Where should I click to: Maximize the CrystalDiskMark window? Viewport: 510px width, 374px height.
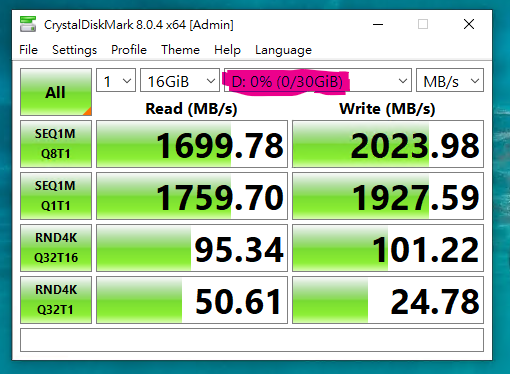click(x=423, y=24)
